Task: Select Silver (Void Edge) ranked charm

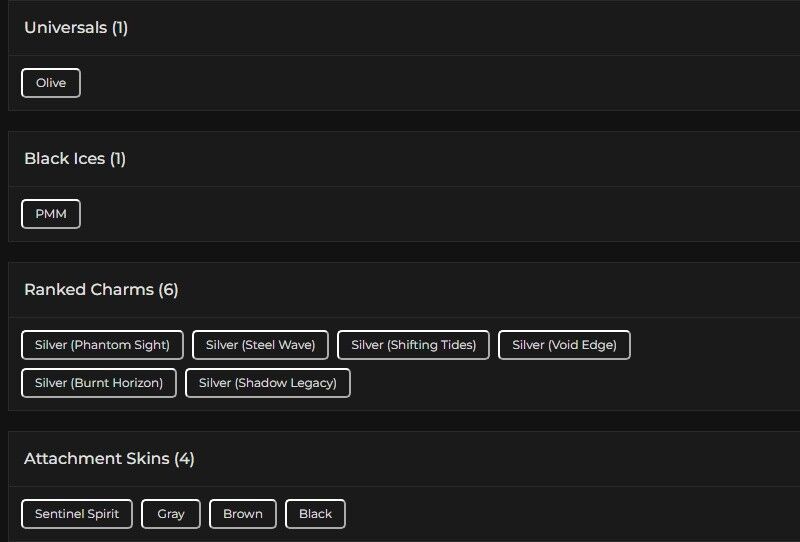Action: (564, 345)
